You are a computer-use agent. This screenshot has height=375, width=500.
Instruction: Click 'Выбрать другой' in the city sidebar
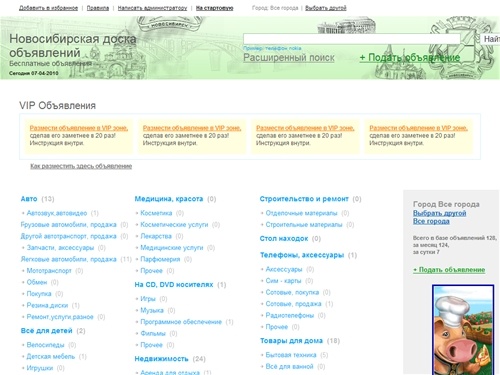pyautogui.click(x=439, y=213)
